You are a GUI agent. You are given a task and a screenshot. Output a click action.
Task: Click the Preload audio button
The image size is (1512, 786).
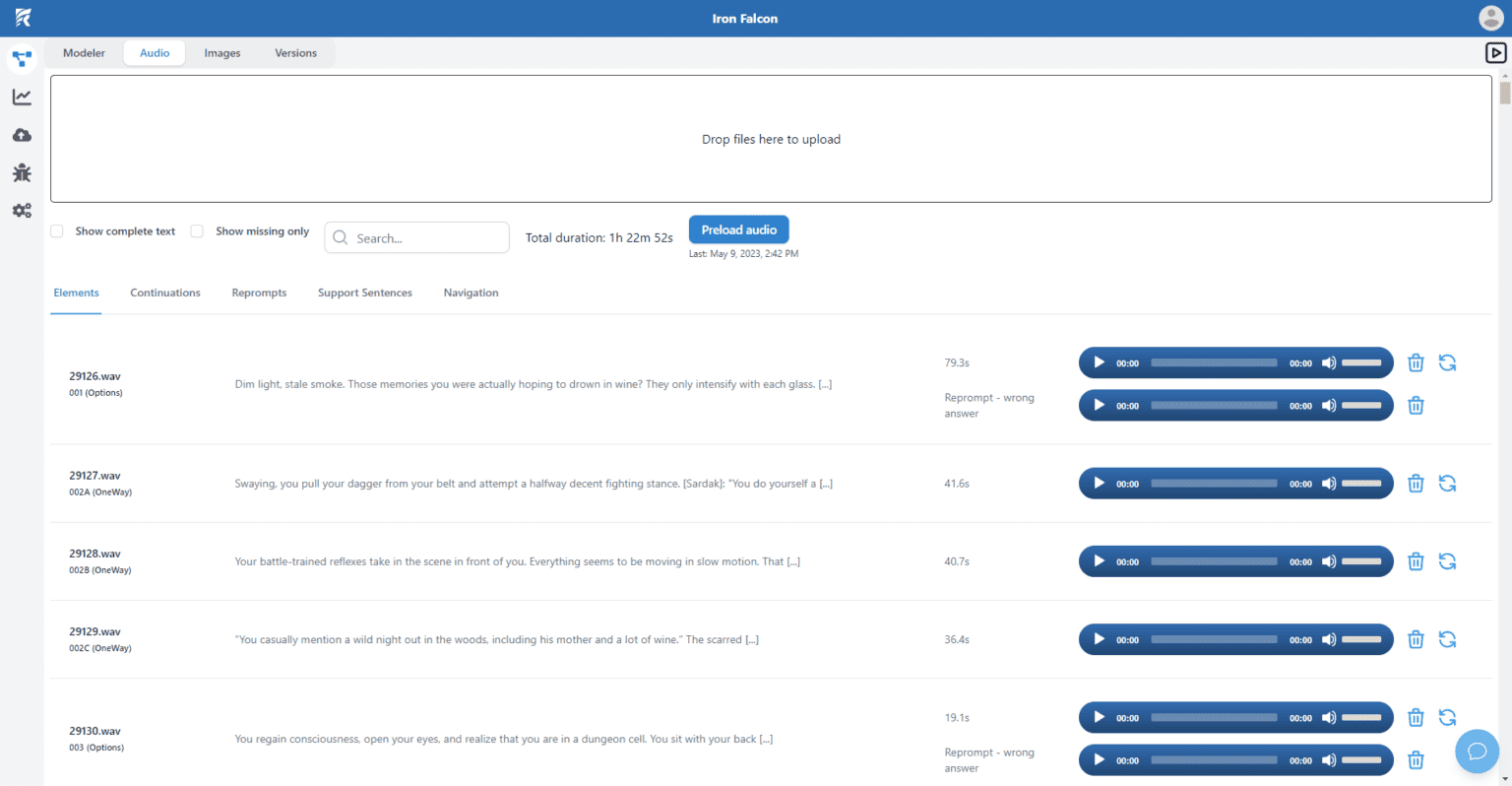tap(738, 229)
